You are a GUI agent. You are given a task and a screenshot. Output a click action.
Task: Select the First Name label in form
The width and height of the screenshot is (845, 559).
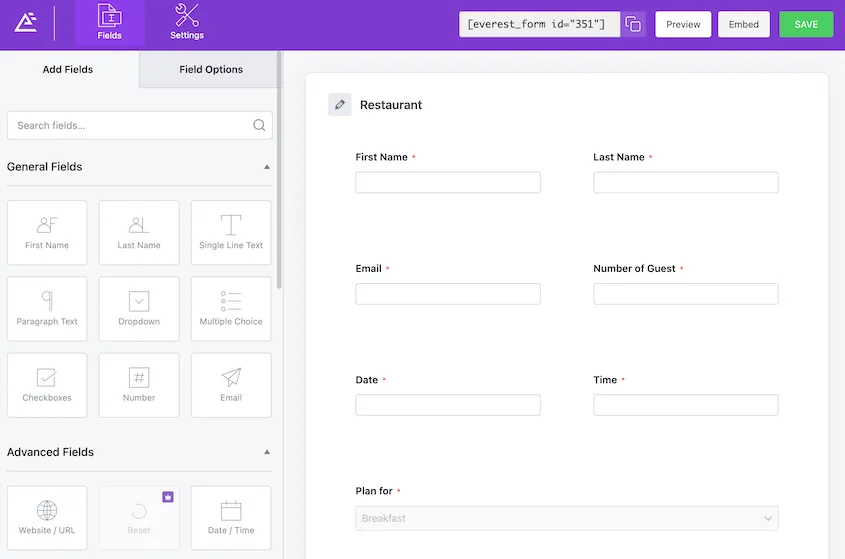[382, 157]
